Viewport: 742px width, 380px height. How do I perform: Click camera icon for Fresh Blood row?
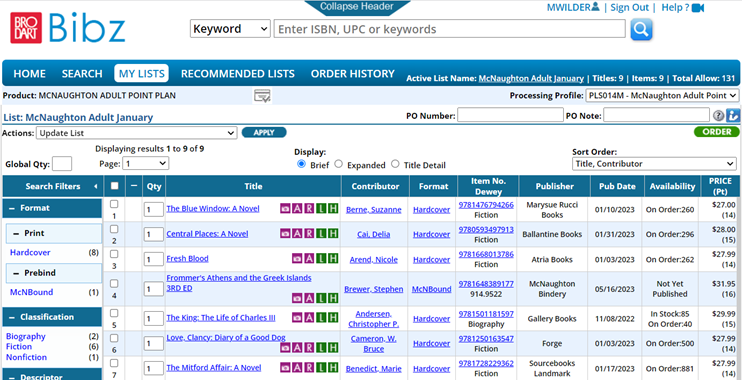click(x=297, y=258)
